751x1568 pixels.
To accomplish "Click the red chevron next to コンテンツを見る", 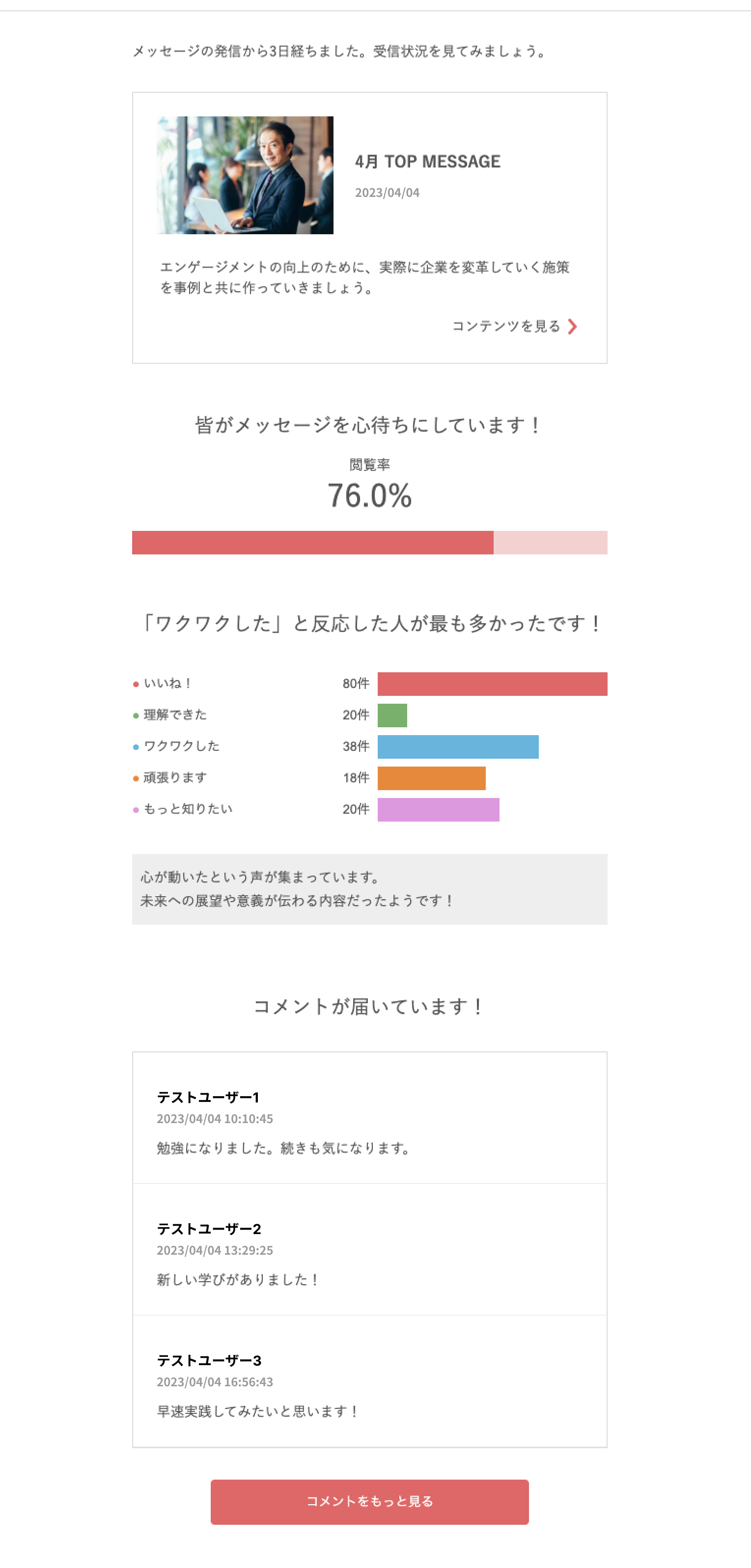I will pyautogui.click(x=572, y=327).
